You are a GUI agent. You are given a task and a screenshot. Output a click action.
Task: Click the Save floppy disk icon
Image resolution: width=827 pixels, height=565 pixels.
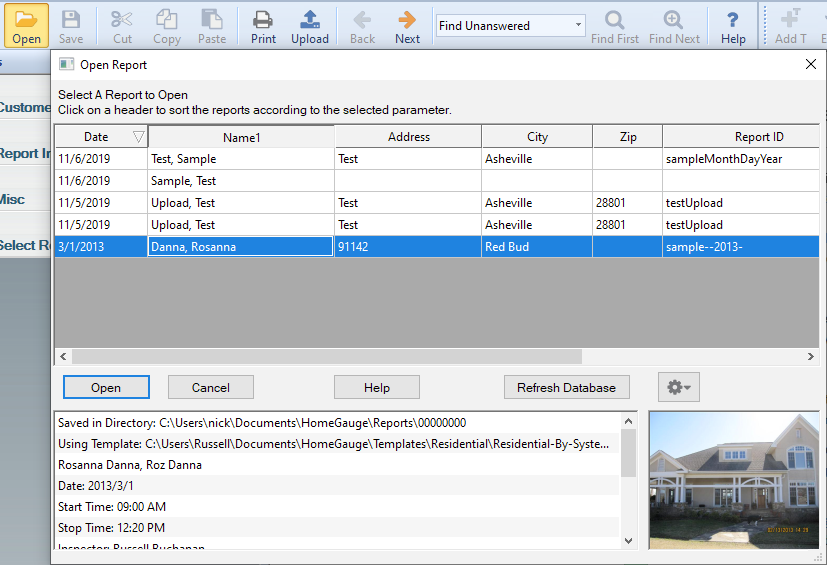click(x=71, y=25)
